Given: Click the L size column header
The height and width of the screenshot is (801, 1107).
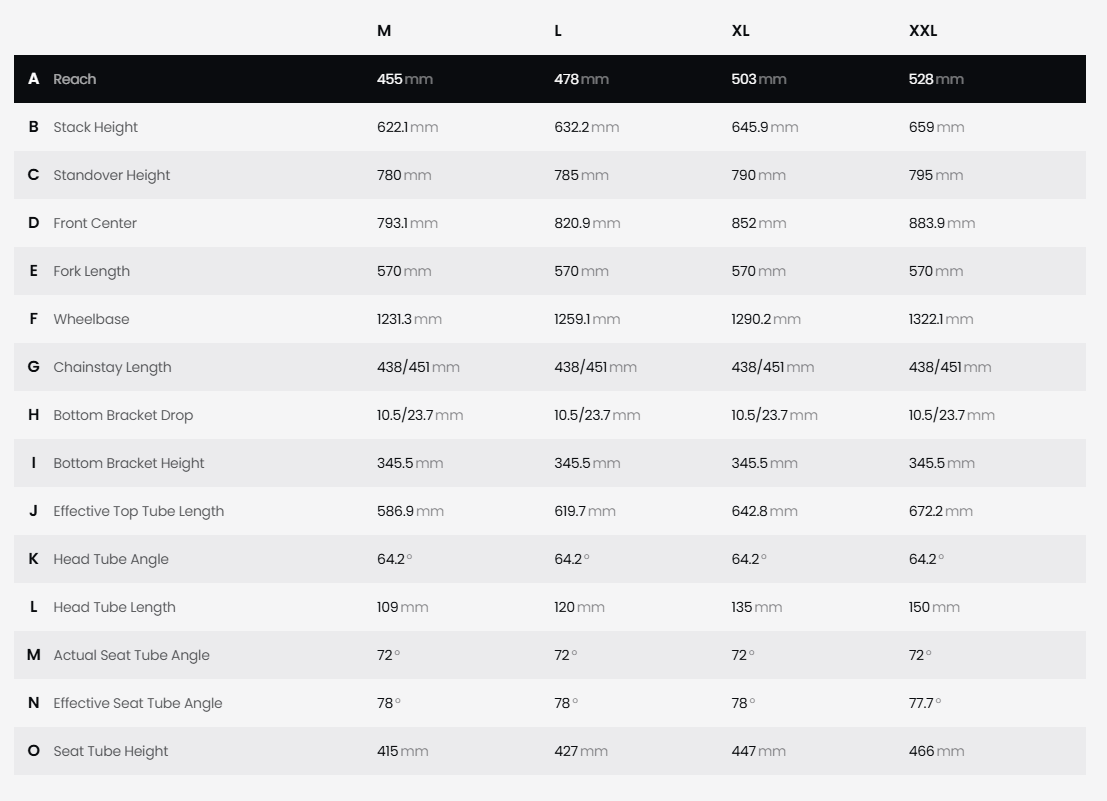Looking at the screenshot, I should [x=558, y=31].
